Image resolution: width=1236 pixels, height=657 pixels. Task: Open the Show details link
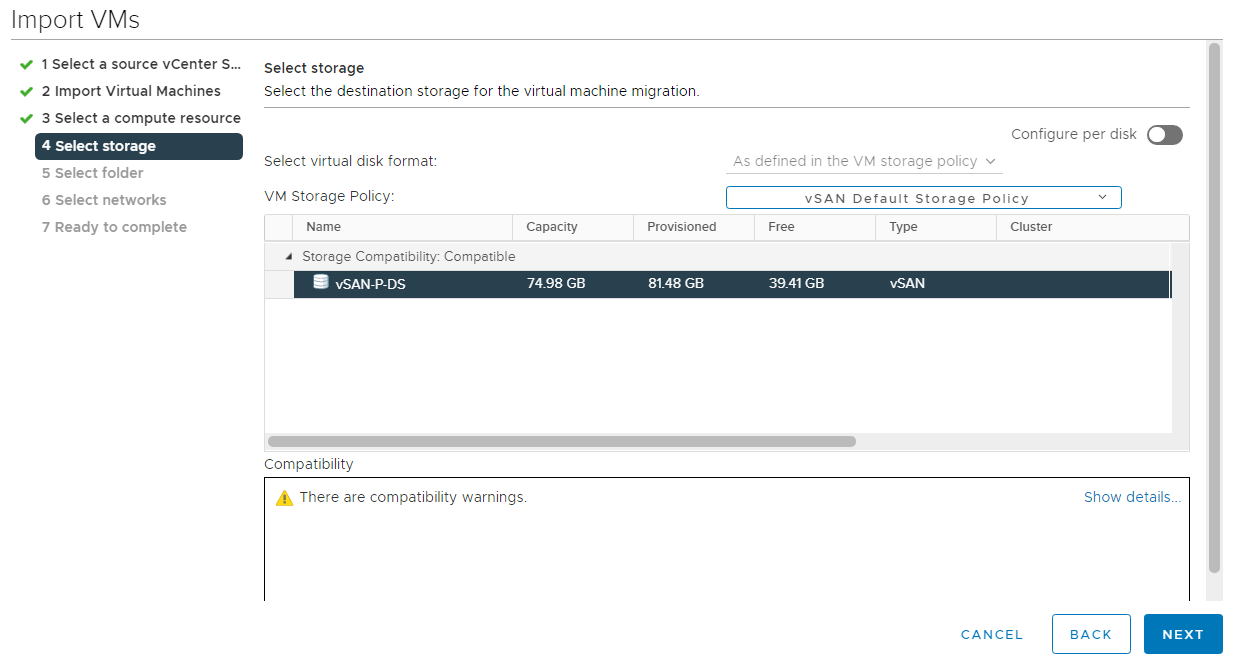1132,497
